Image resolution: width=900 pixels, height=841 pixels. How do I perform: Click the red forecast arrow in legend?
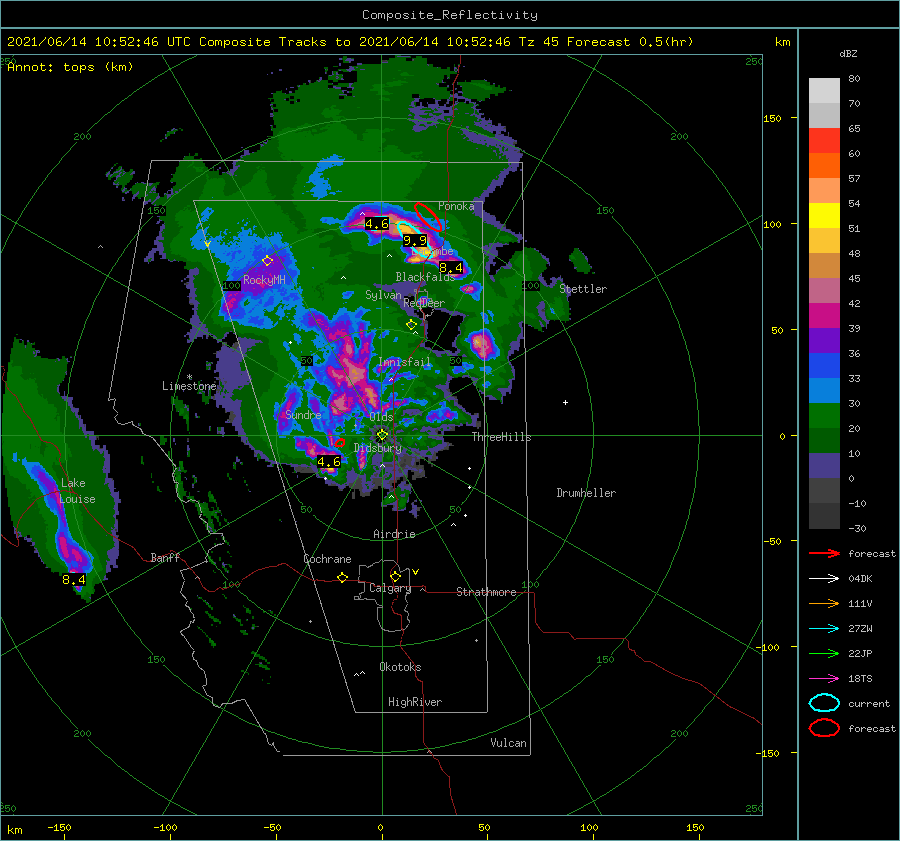click(x=824, y=553)
